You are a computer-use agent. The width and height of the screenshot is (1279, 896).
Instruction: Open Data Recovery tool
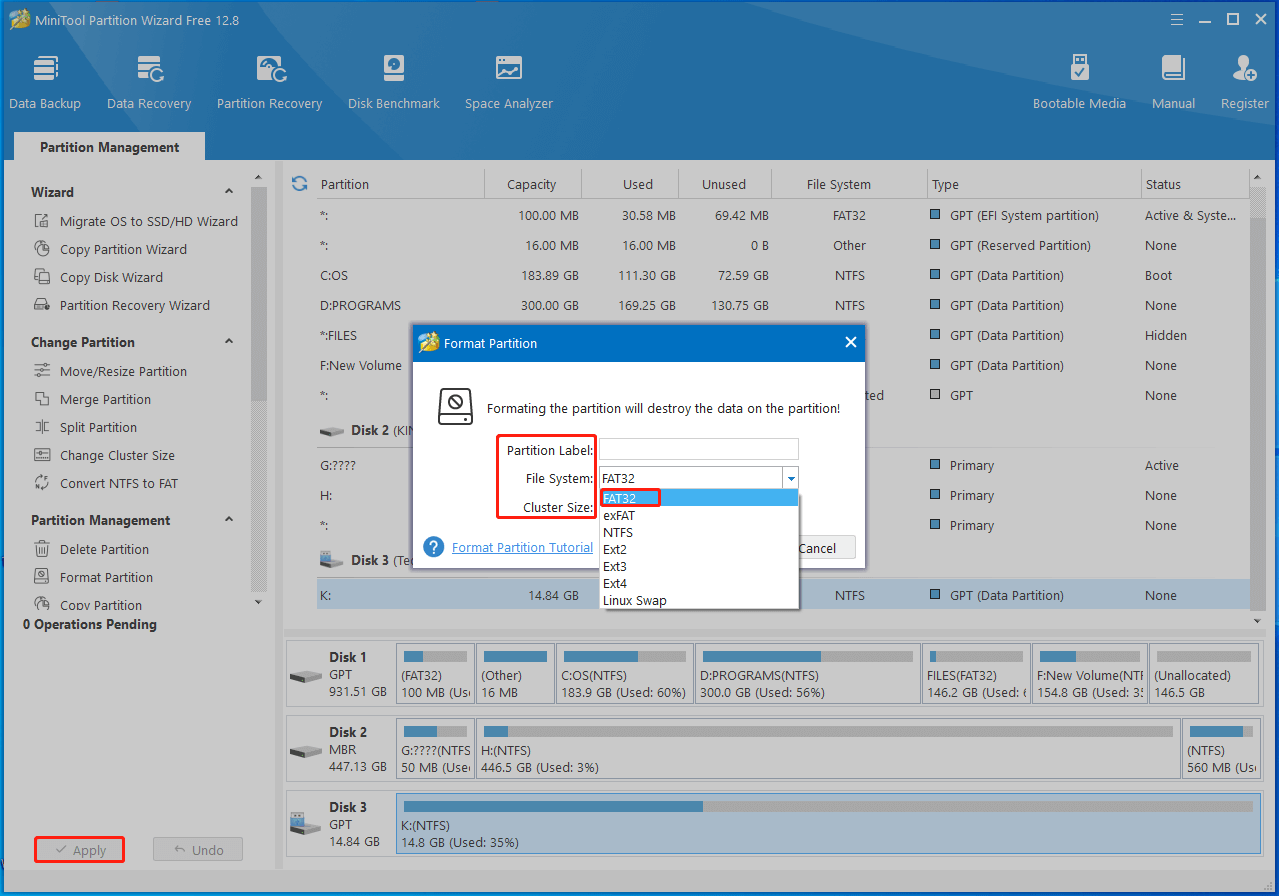click(x=149, y=82)
